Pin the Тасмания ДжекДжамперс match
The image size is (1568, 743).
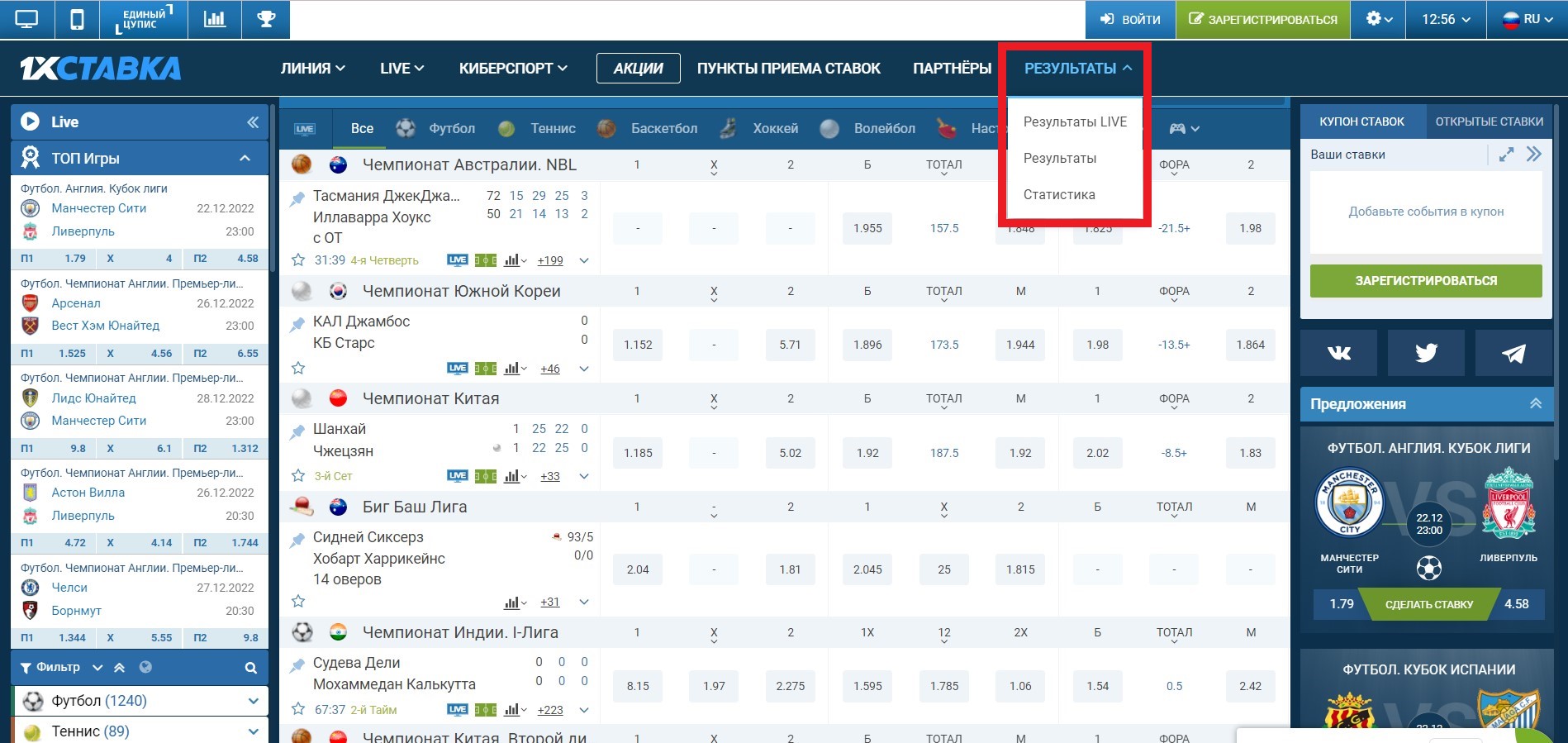pyautogui.click(x=297, y=198)
